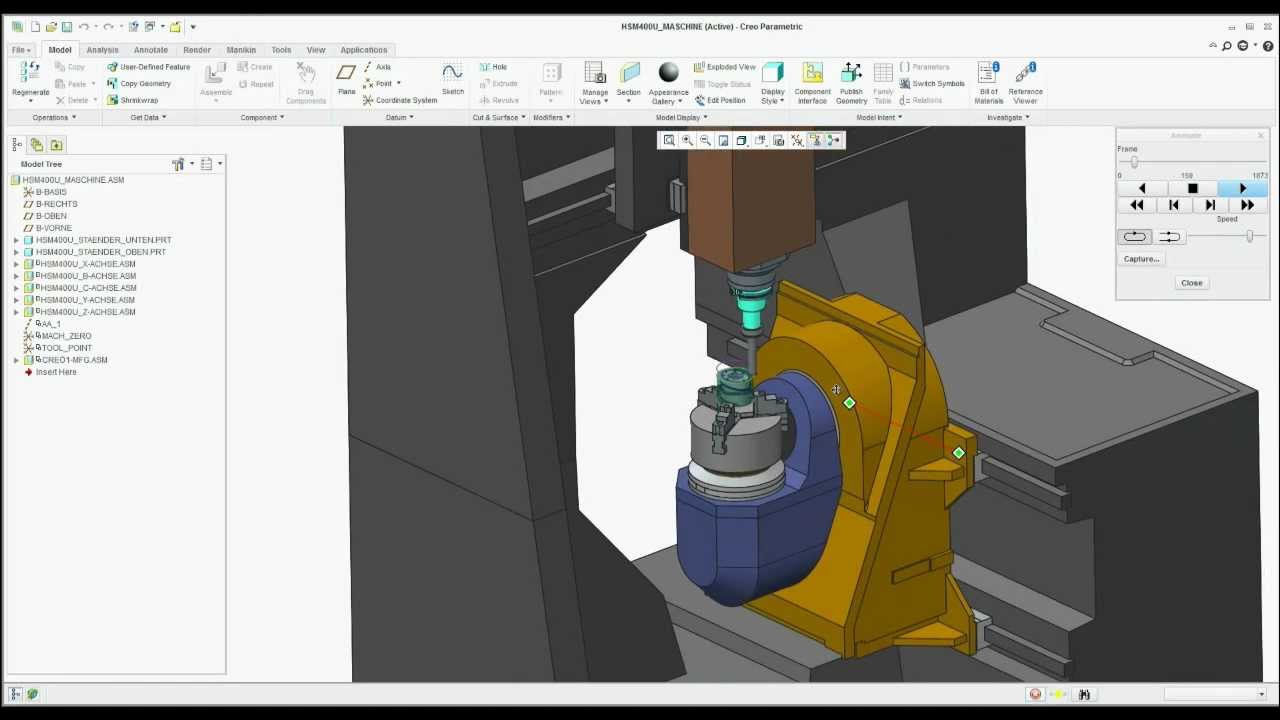This screenshot has width=1280, height=720.
Task: Open the File menu
Action: click(x=21, y=50)
